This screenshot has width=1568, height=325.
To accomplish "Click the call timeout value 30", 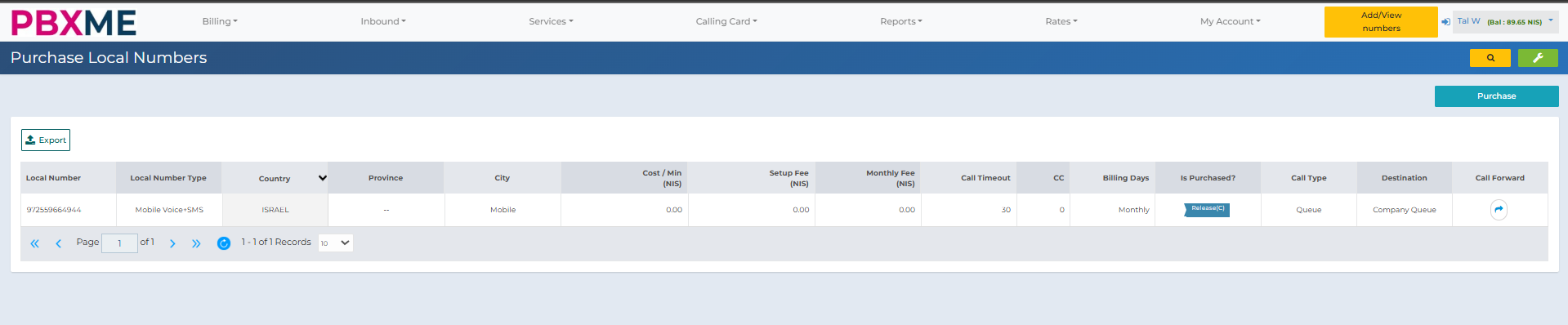I will (x=969, y=210).
